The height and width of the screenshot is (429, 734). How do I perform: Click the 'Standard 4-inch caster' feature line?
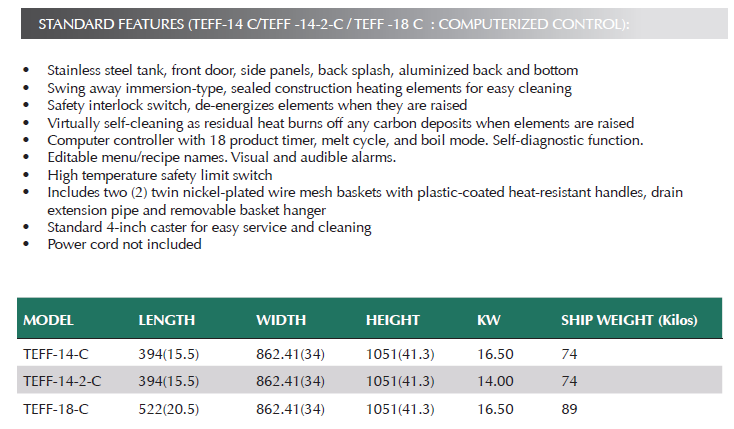coord(209,227)
